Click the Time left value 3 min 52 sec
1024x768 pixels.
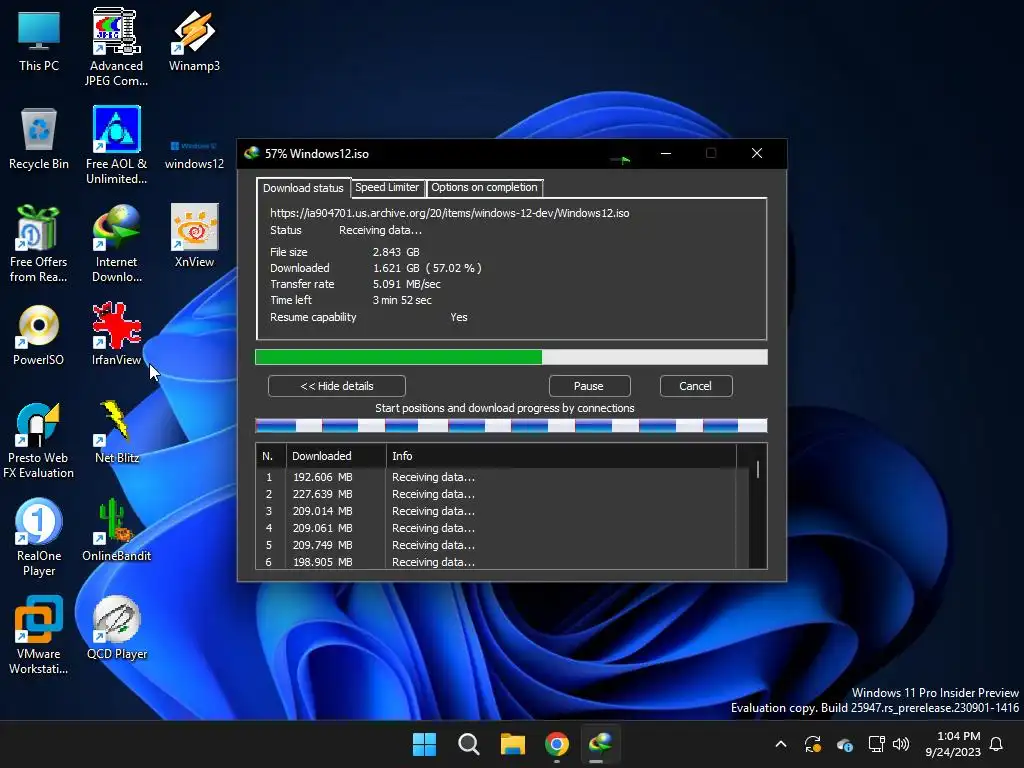(402, 300)
